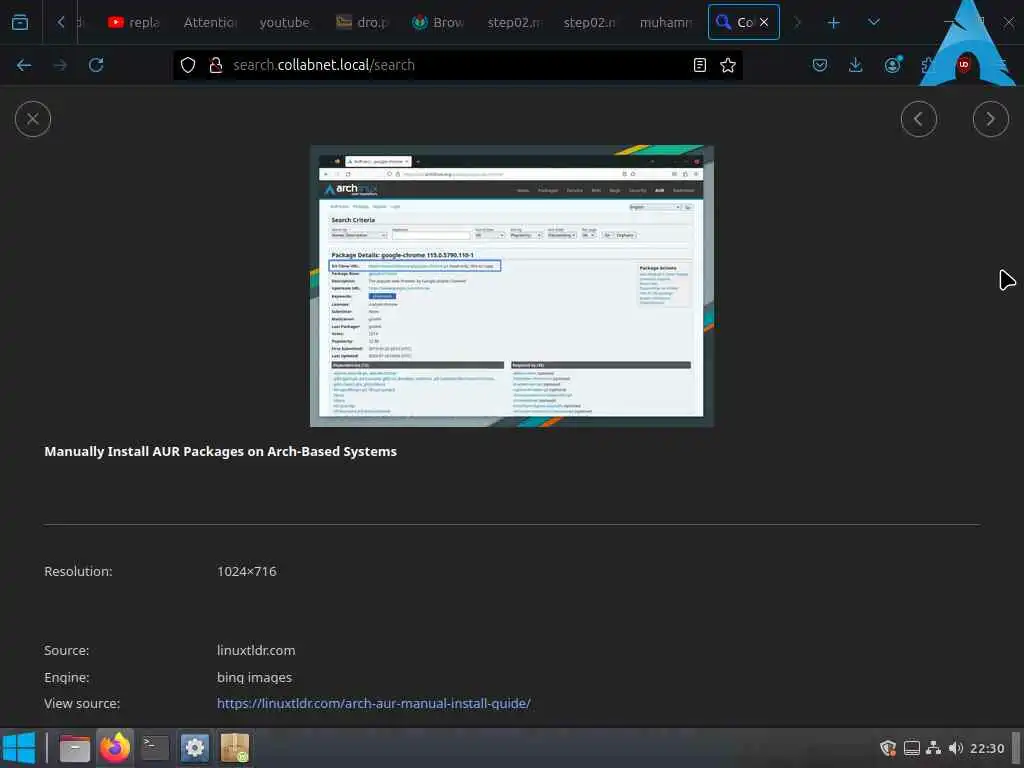Reload the current page
This screenshot has width=1024, height=768.
point(96,65)
